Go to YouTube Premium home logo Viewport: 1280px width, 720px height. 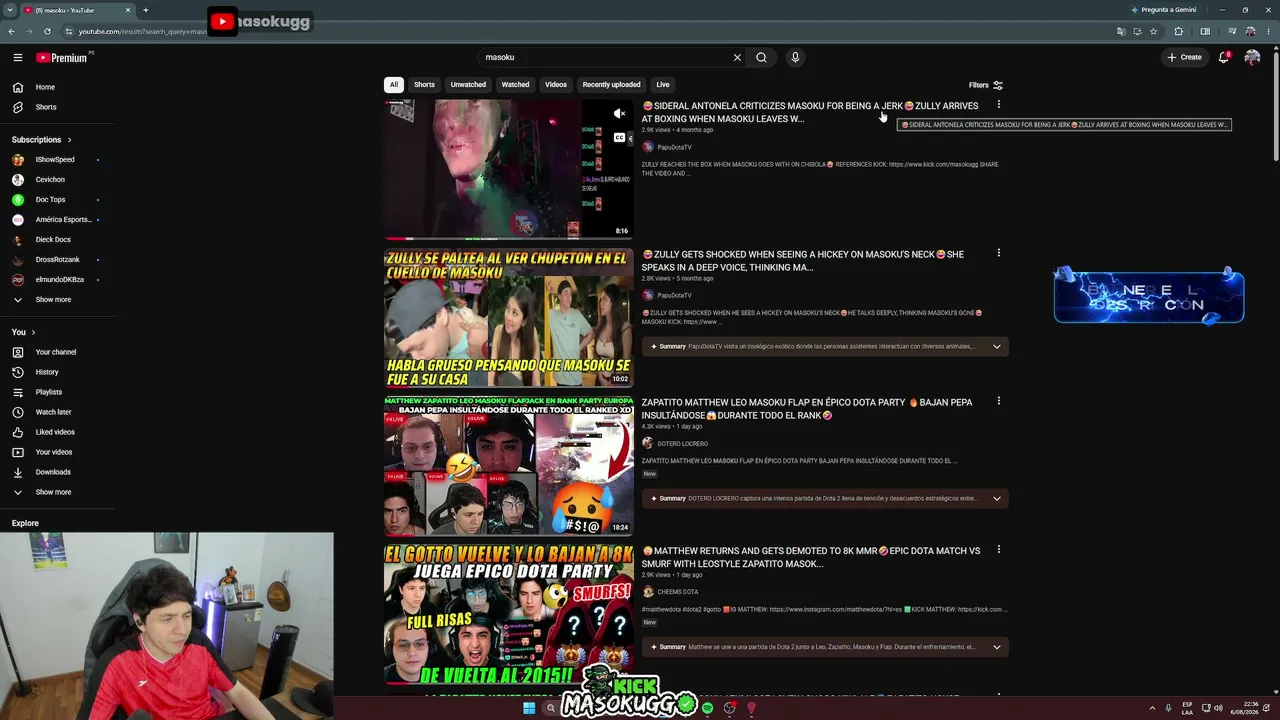click(x=63, y=57)
